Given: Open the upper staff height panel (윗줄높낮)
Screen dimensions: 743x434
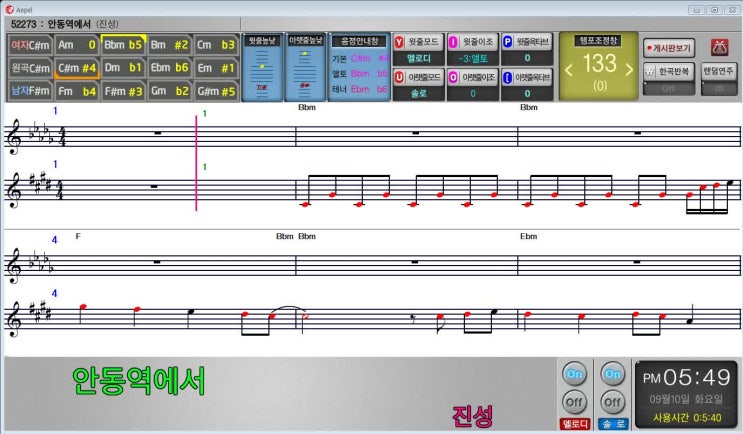Looking at the screenshot, I should tap(262, 68).
